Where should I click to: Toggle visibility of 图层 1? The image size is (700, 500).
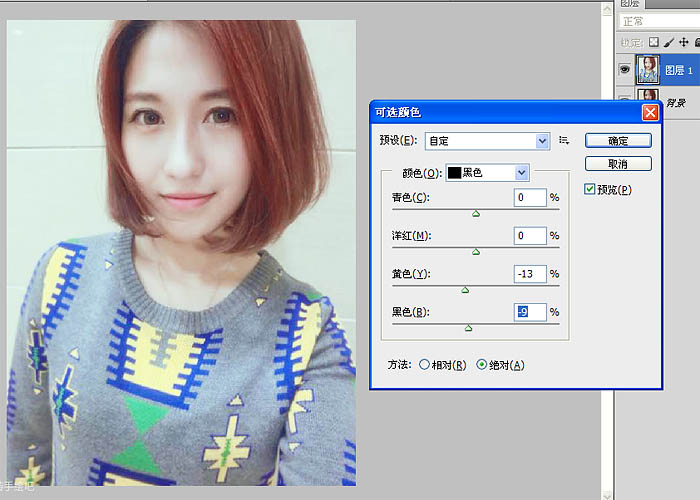(625, 69)
